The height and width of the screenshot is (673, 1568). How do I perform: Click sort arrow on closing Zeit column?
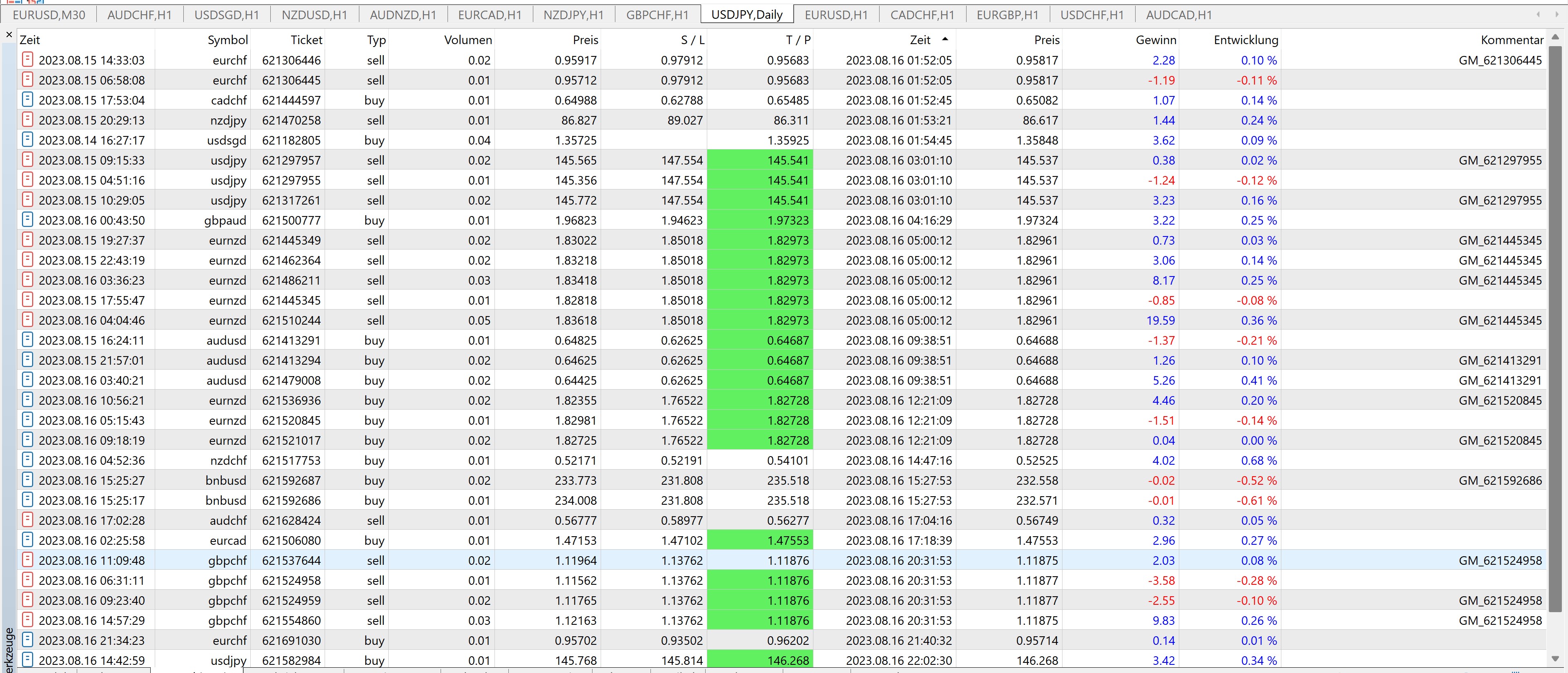[x=945, y=39]
